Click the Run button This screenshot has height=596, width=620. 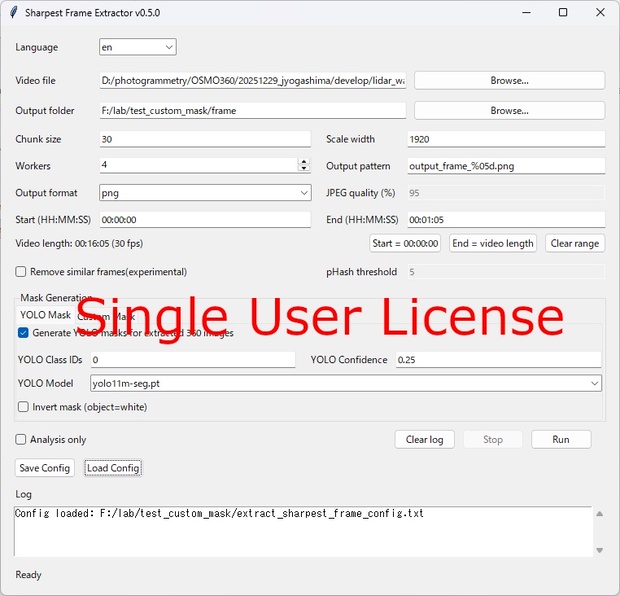(x=561, y=440)
